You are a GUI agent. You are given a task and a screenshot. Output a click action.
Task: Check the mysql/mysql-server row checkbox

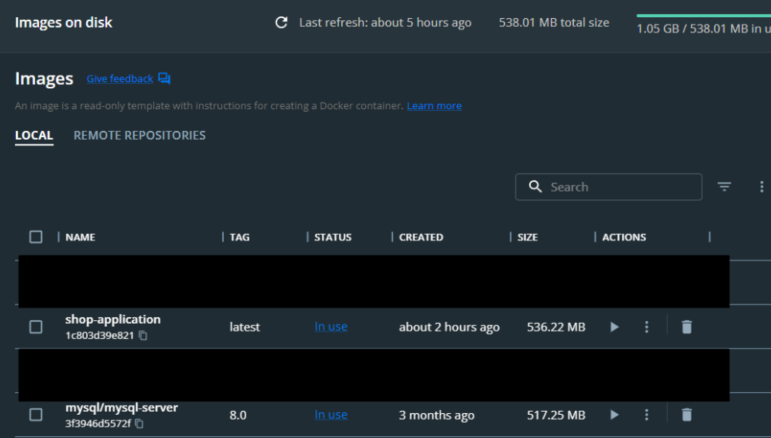pyautogui.click(x=36, y=415)
